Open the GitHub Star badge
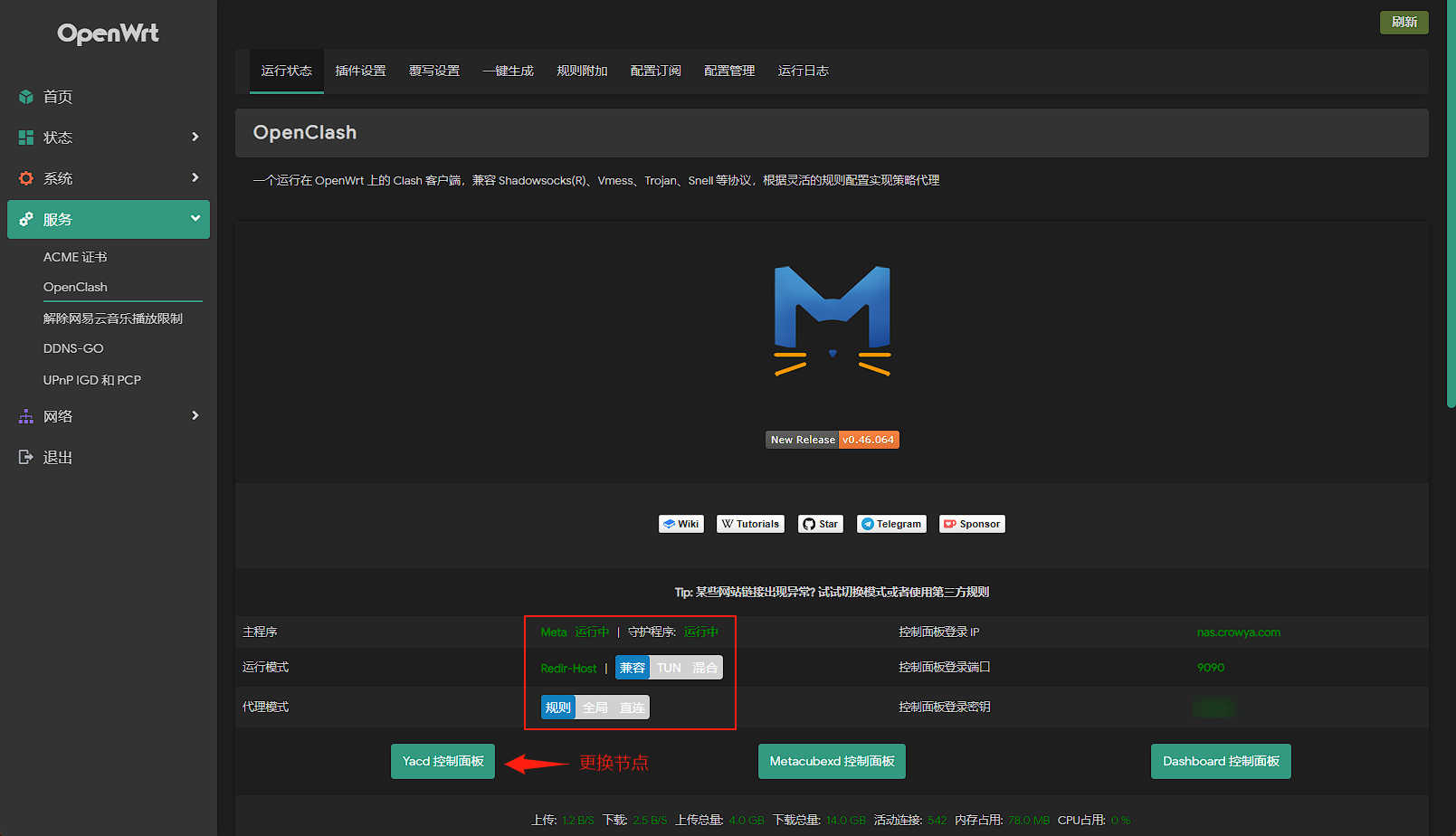Screen dimensions: 1456x836 point(821,524)
